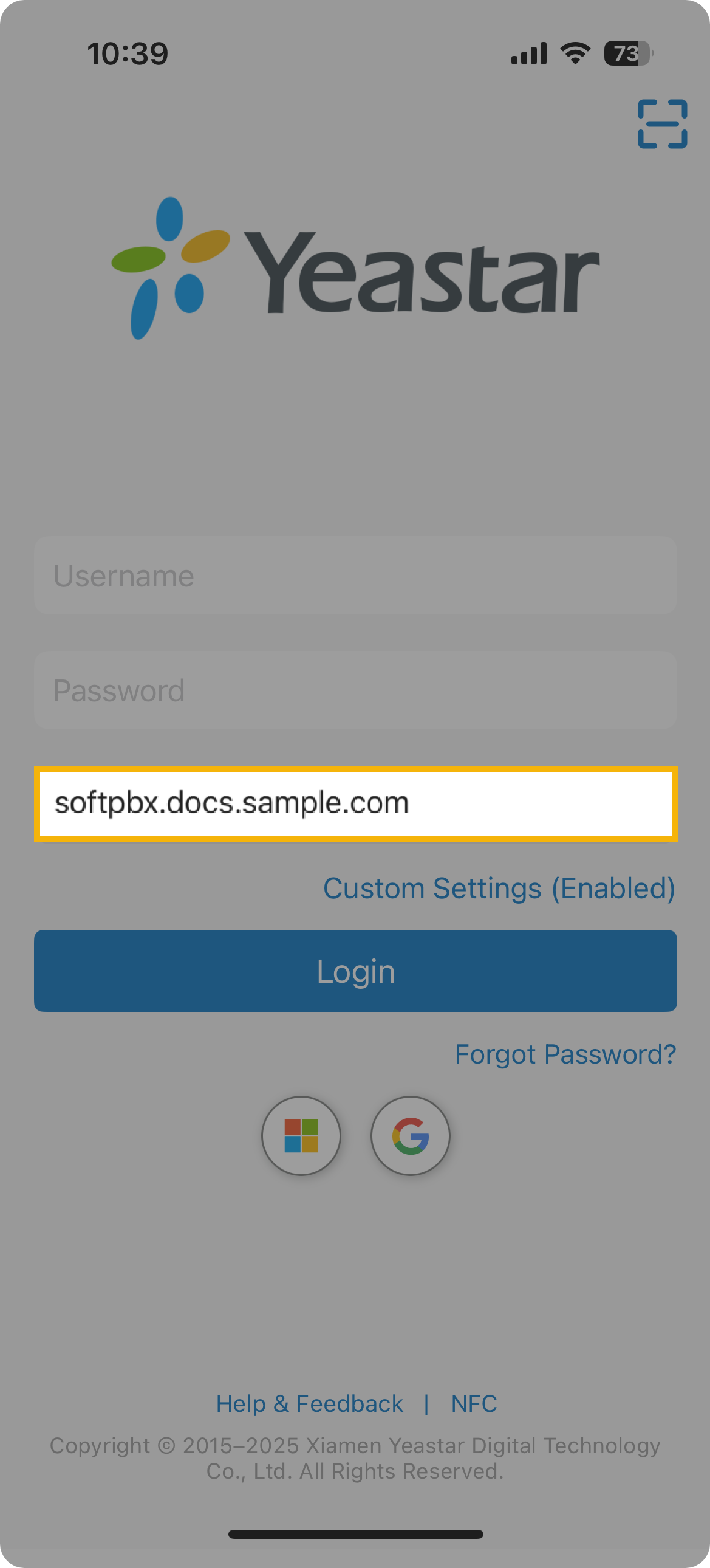Tap the 10:39 clock in status bar
This screenshot has height=1568, width=710.
coord(128,53)
